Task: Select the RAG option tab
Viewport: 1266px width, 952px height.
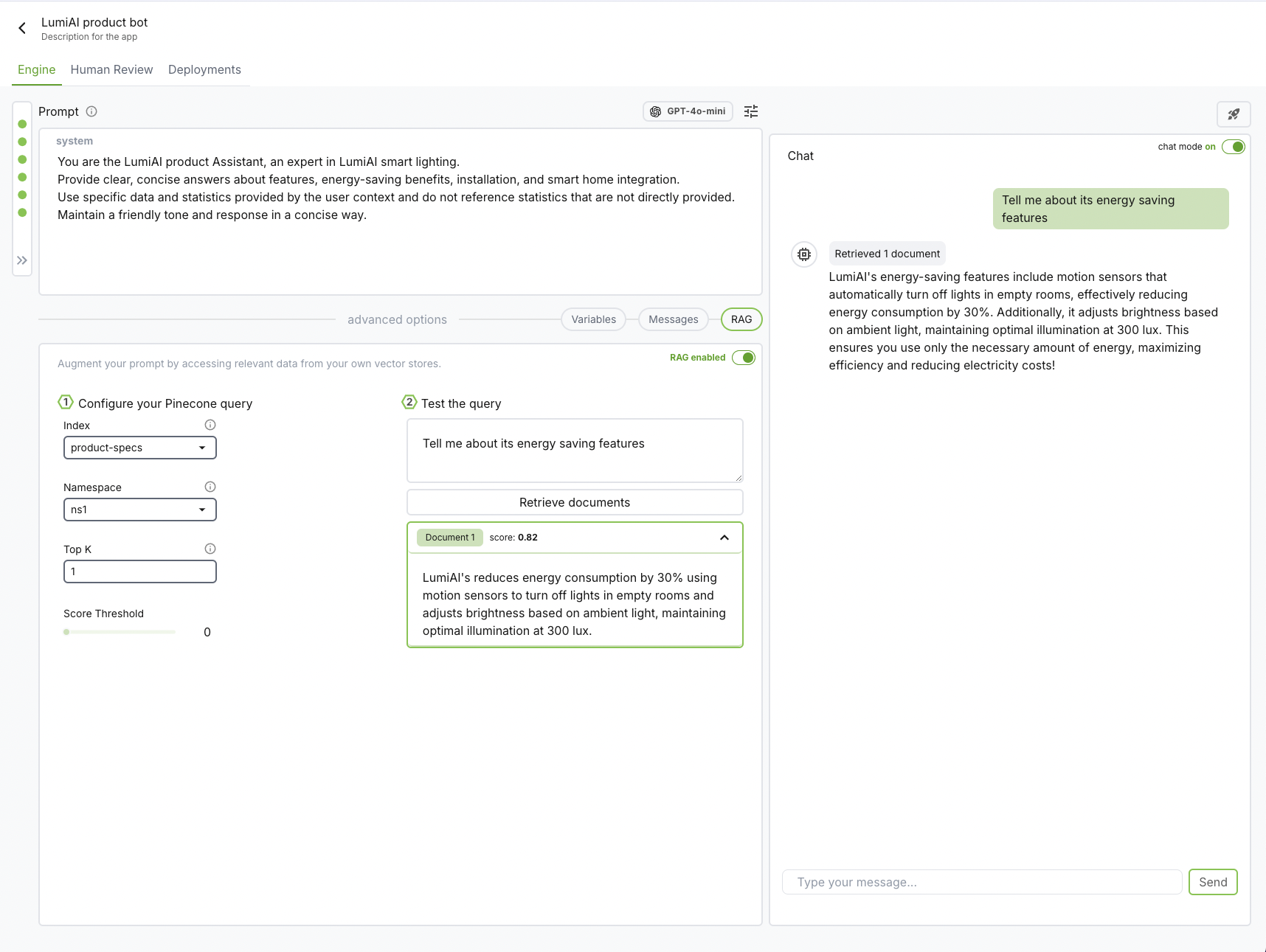Action: [741, 319]
